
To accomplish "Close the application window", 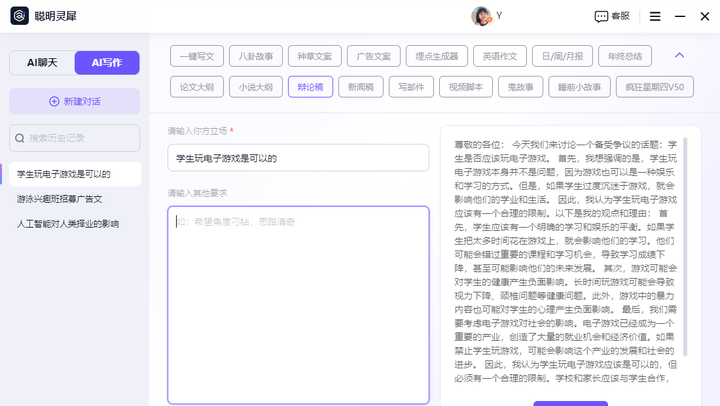I will (705, 17).
